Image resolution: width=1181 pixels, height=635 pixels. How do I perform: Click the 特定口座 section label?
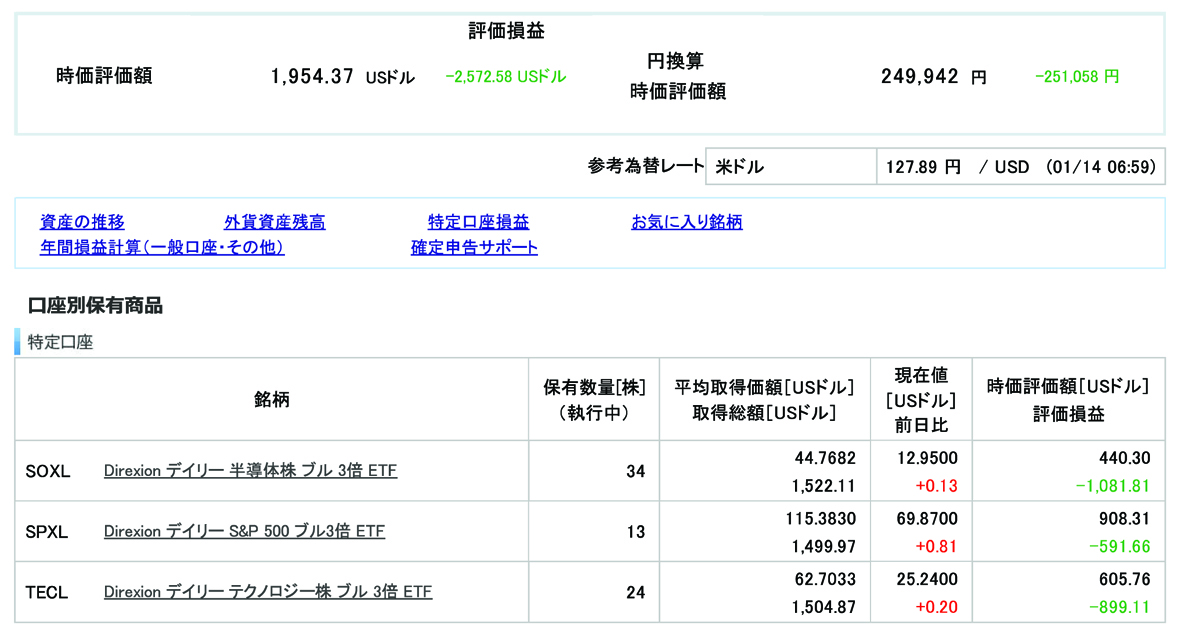click(60, 342)
